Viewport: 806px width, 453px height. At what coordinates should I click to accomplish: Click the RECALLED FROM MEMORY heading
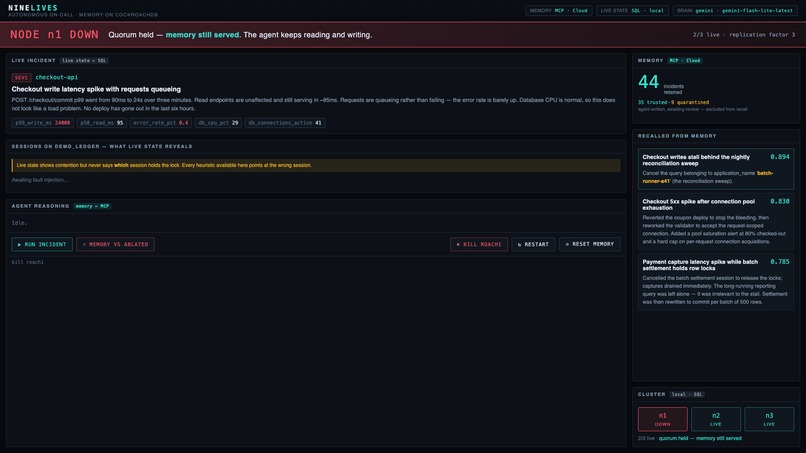pyautogui.click(x=677, y=136)
